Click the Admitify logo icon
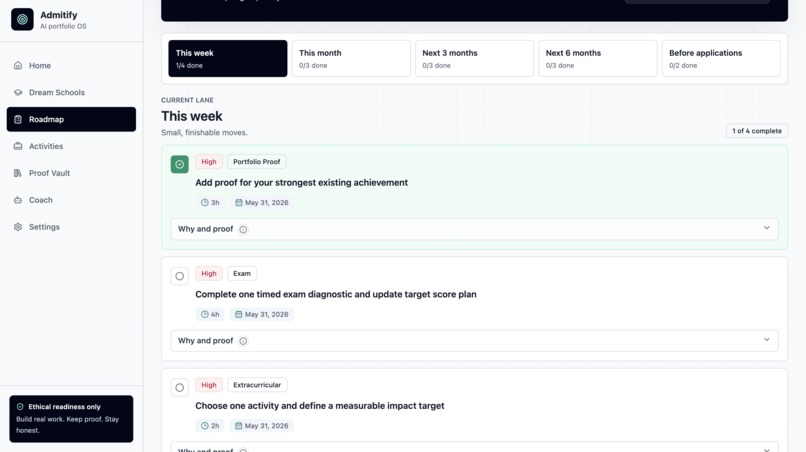806x452 pixels. 22,20
